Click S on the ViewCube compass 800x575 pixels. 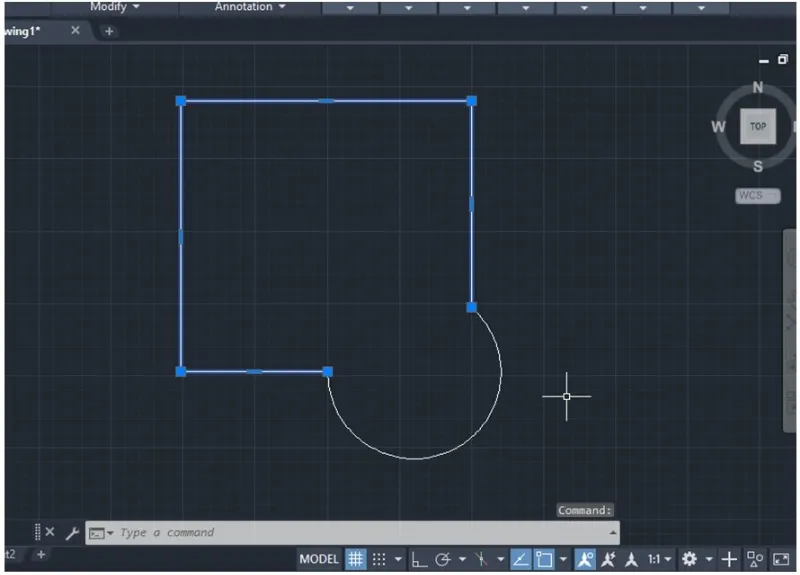click(758, 166)
